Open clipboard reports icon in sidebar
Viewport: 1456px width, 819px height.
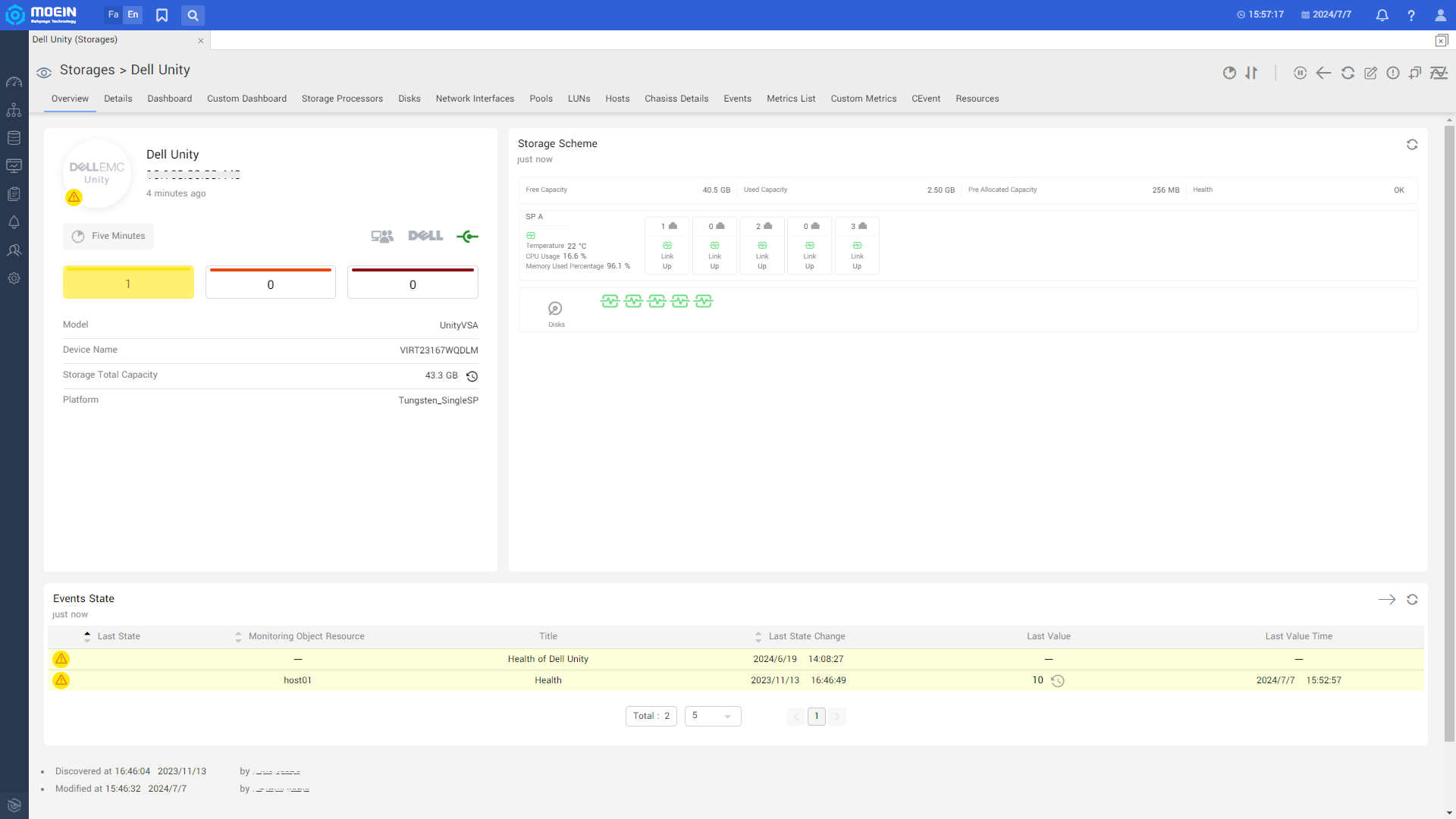click(x=14, y=194)
